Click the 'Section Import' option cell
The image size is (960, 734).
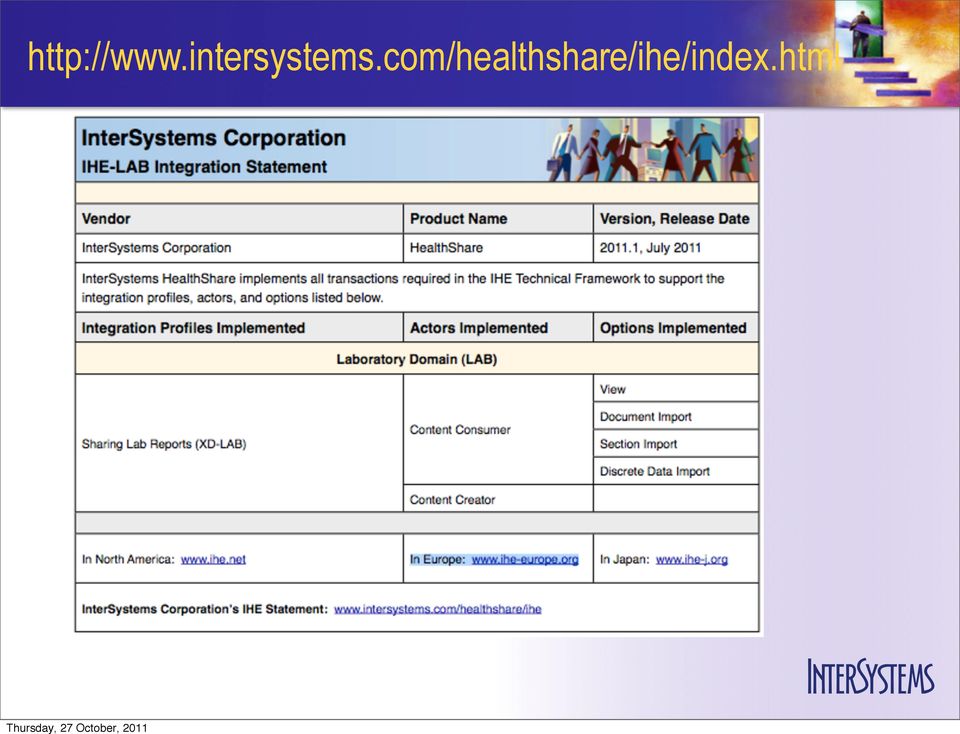[676, 444]
